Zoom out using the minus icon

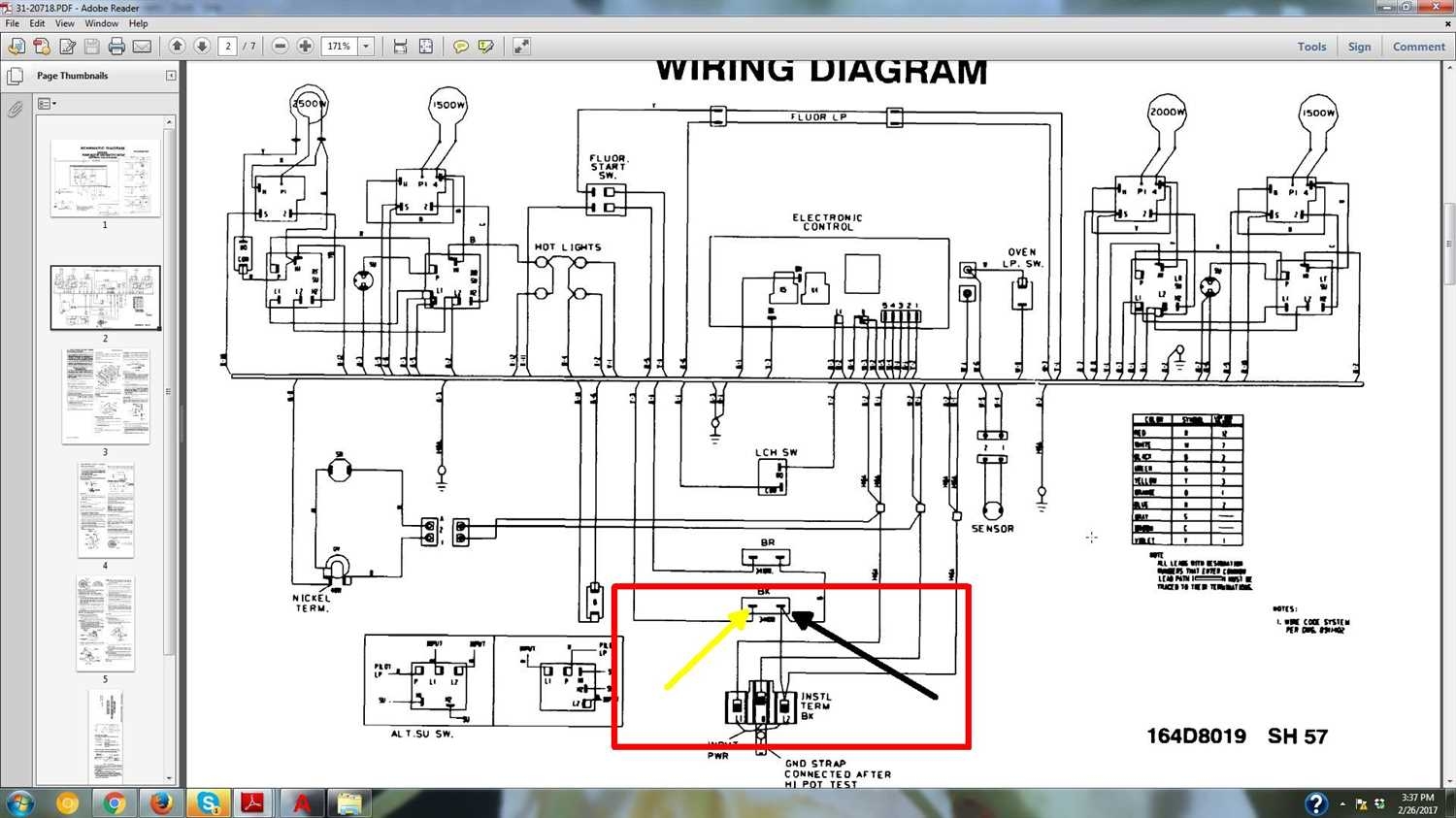[280, 46]
